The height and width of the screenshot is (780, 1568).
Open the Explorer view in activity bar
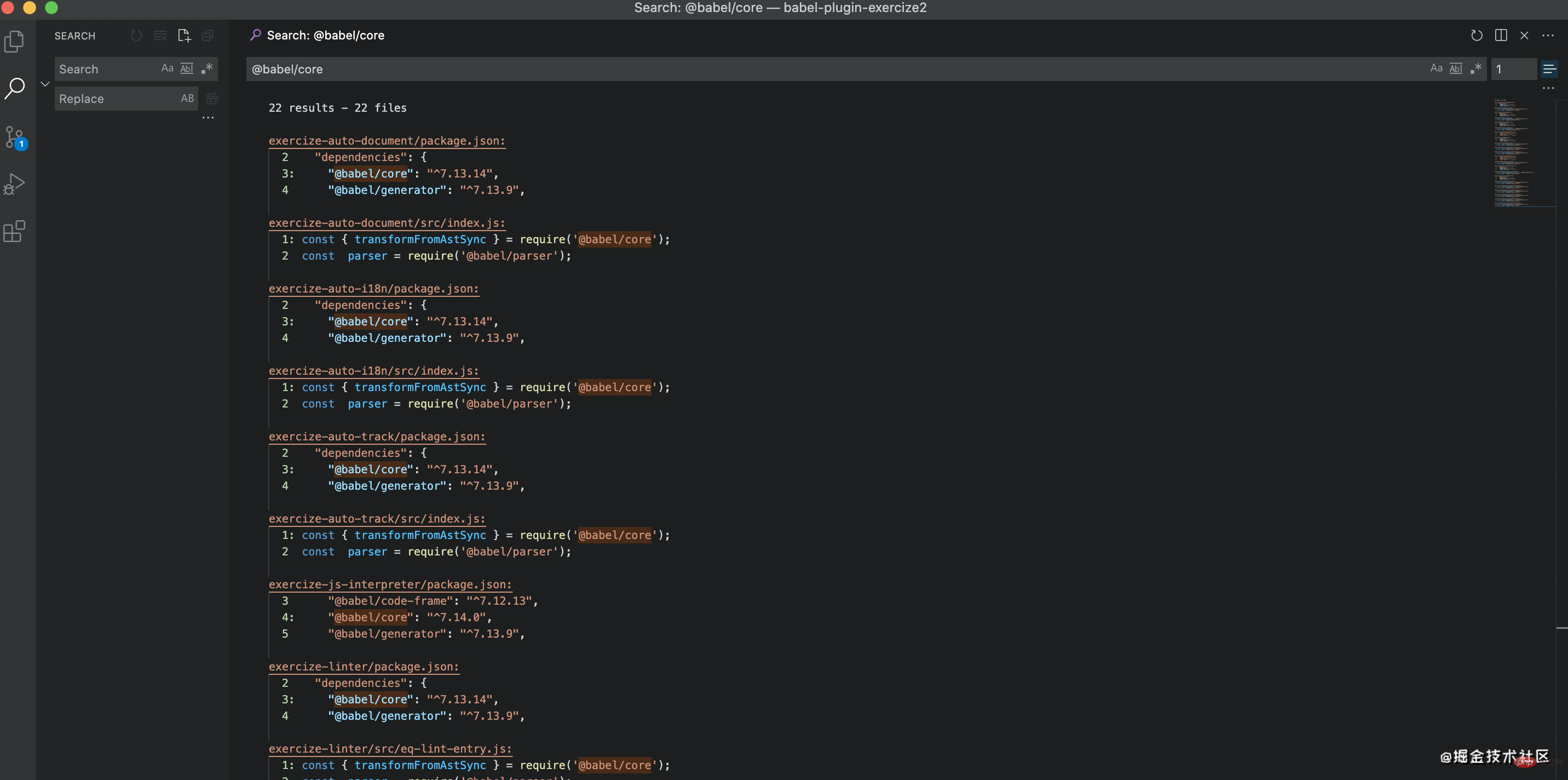point(14,42)
